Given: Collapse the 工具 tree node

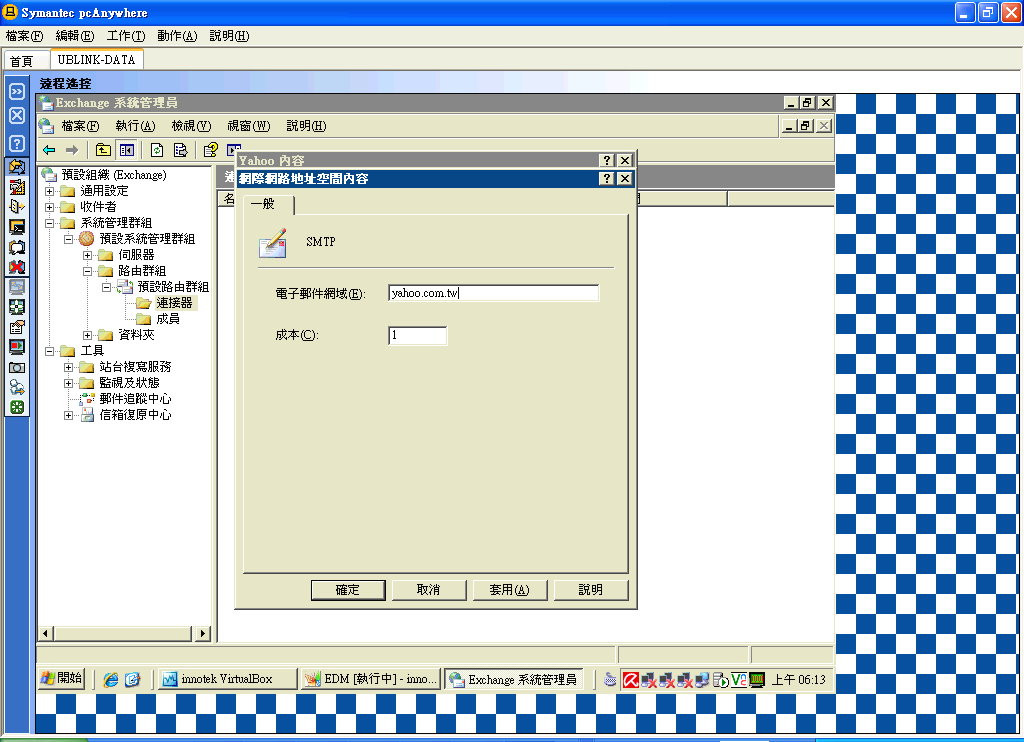Looking at the screenshot, I should click(x=50, y=351).
